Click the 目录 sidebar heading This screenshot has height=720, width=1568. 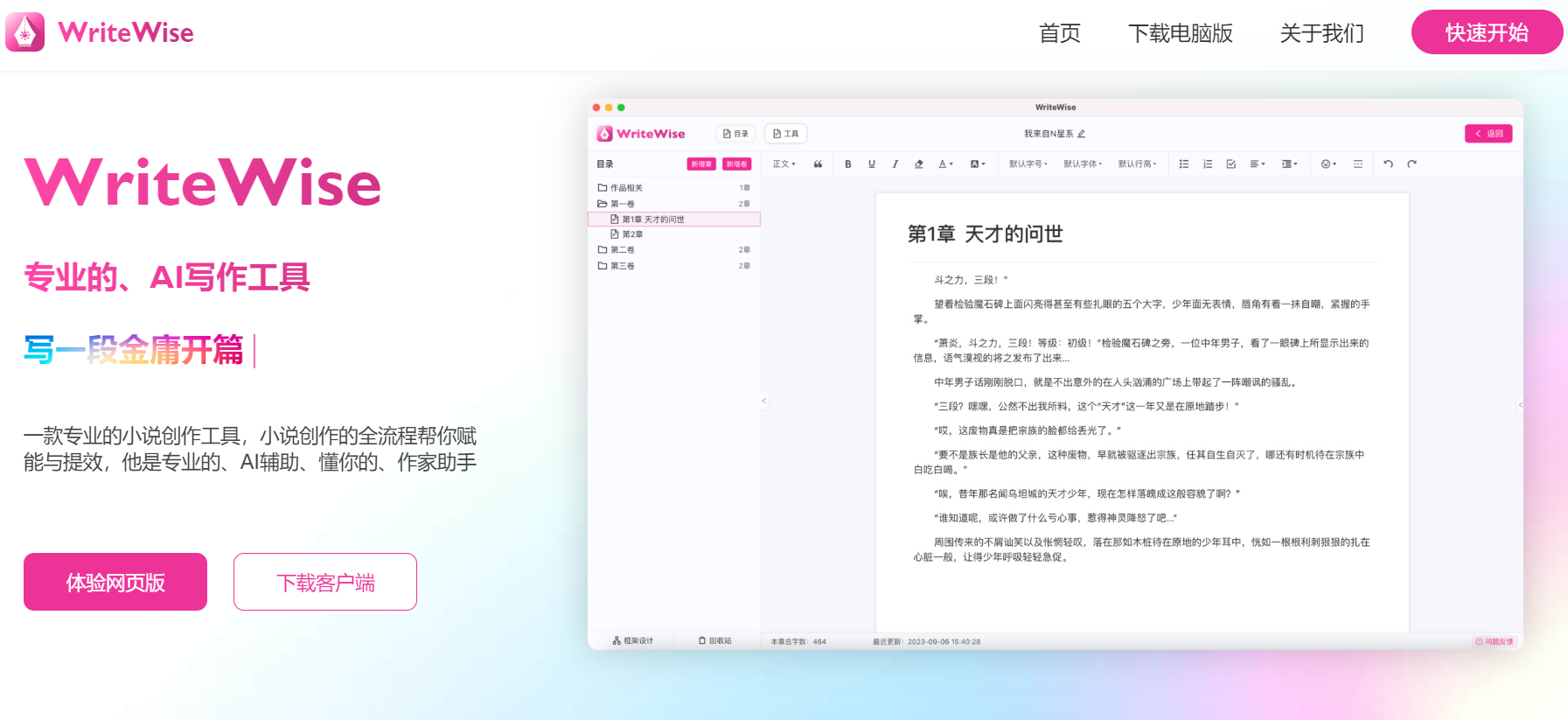605,164
